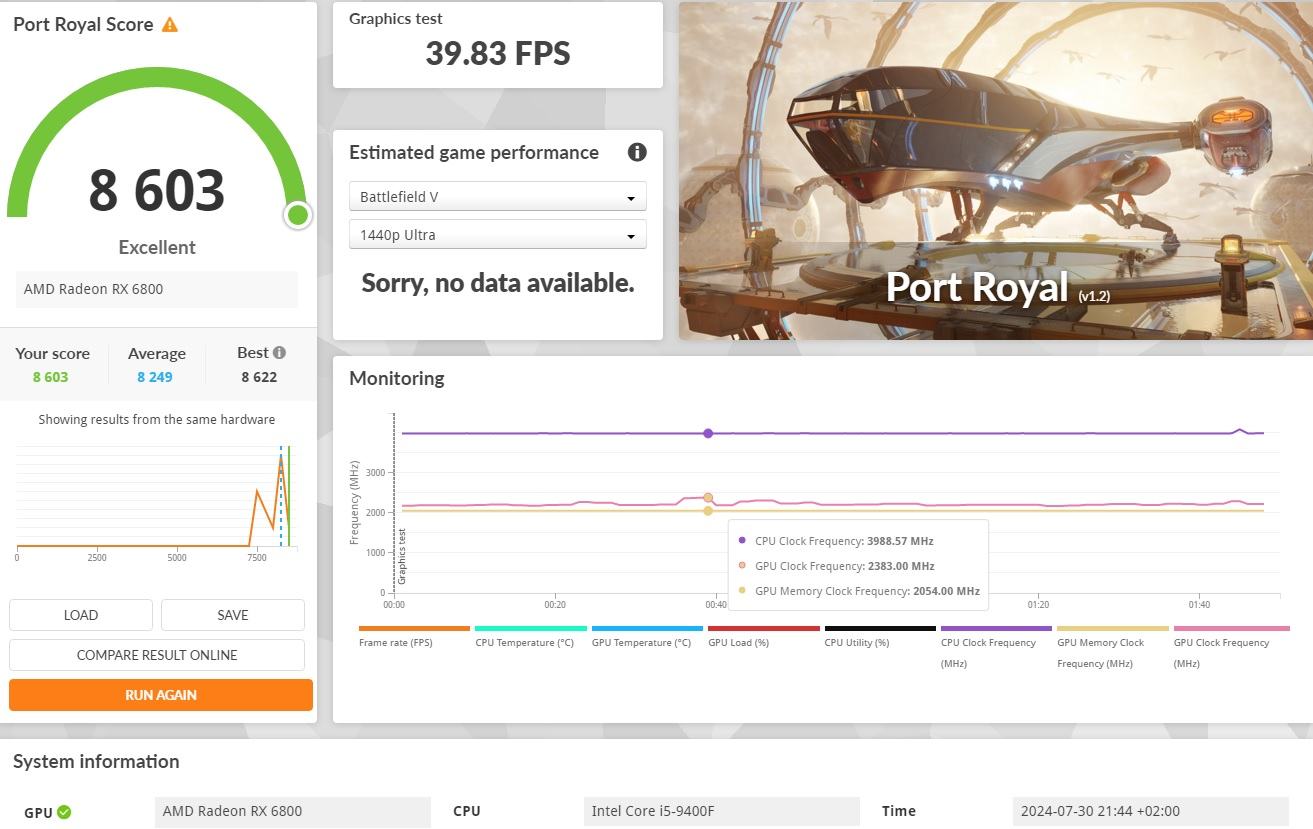Image resolution: width=1313 pixels, height=829 pixels.
Task: Click the Sorry, no data available message
Action: click(498, 283)
